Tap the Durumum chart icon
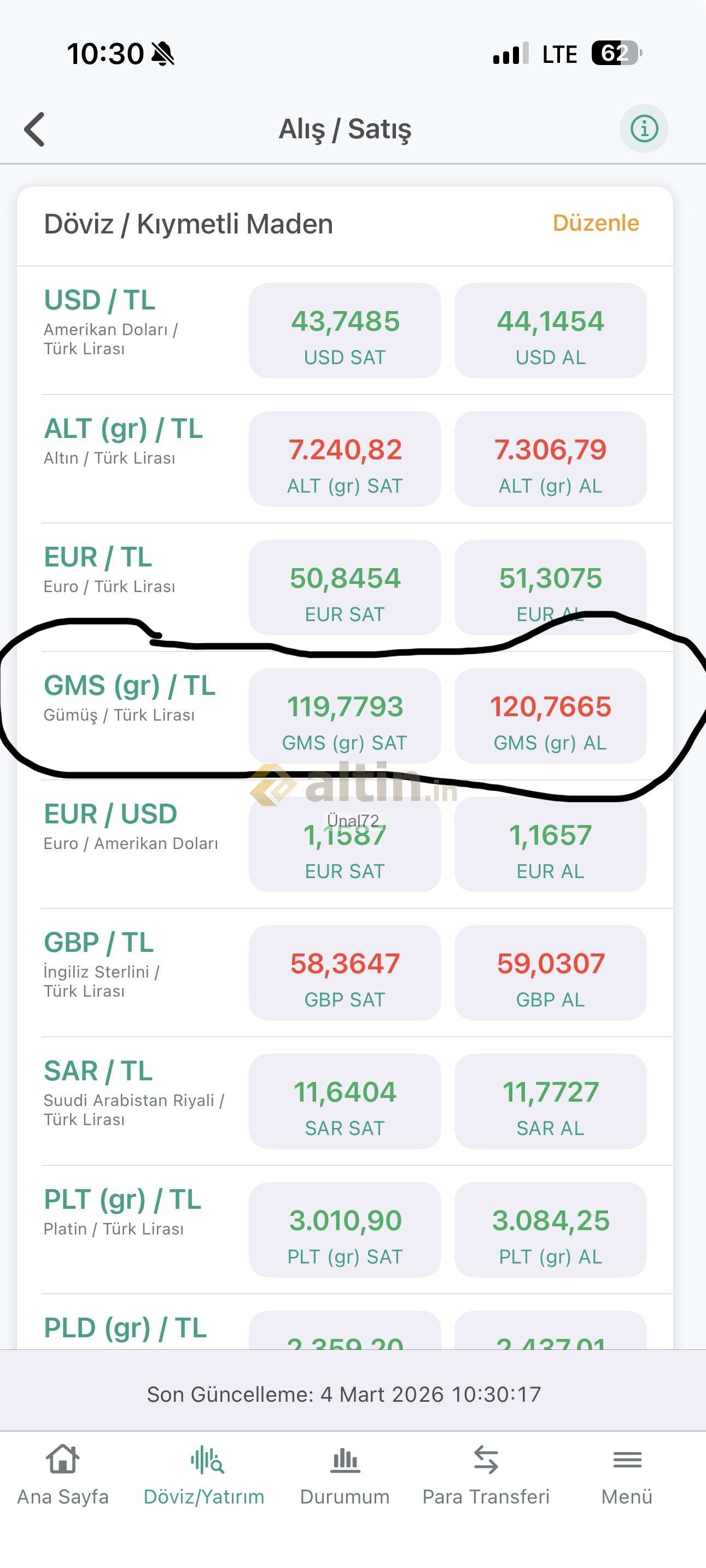This screenshot has width=706, height=1568. coord(345,1460)
